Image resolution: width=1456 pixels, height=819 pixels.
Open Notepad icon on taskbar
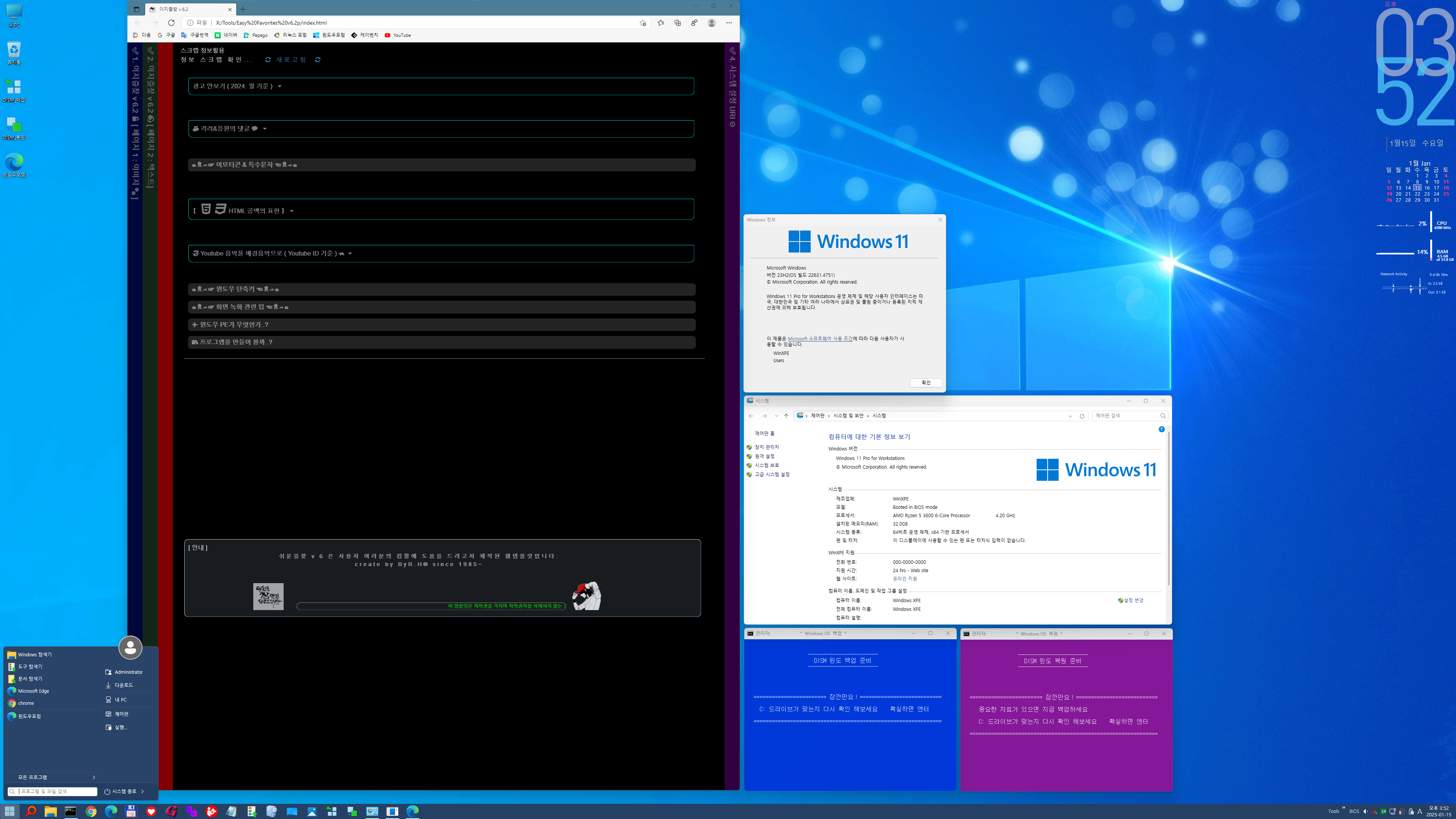pos(231,811)
